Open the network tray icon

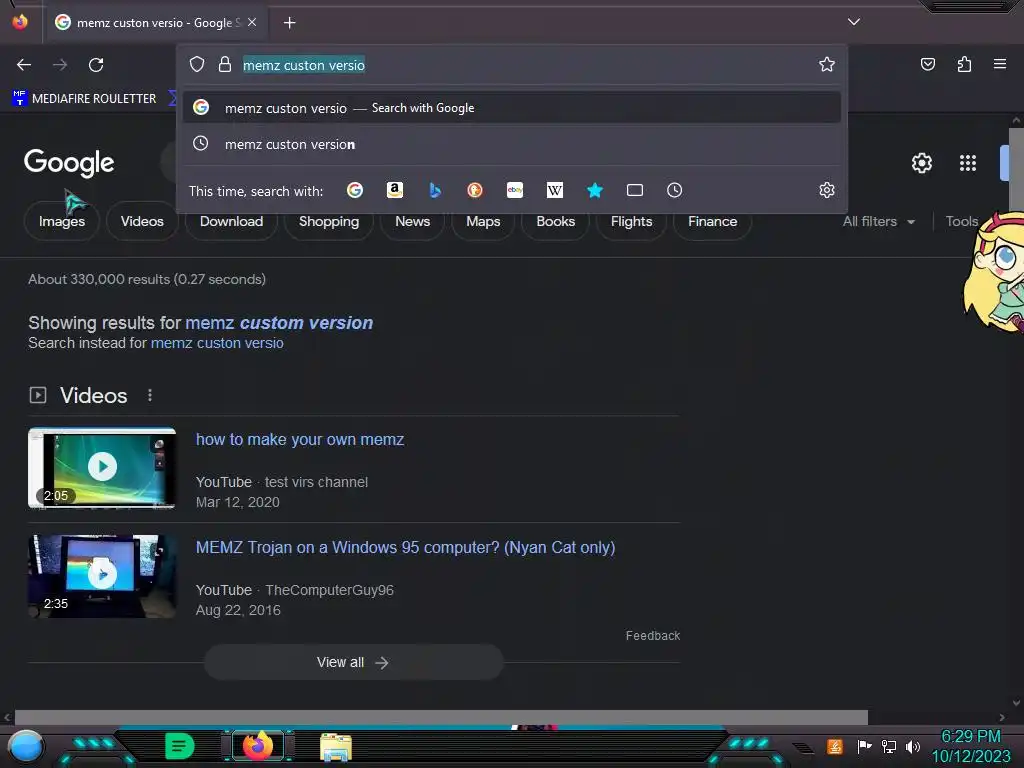pyautogui.click(x=888, y=746)
